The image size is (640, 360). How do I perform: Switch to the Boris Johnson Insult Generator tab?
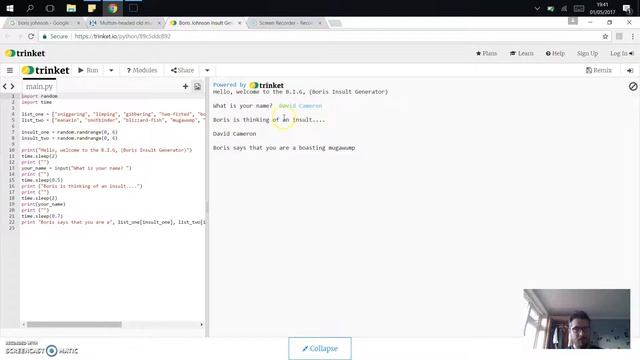click(205, 23)
